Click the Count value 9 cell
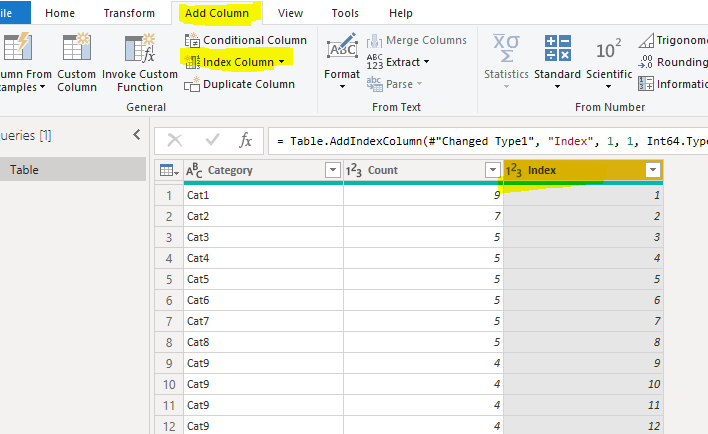708x434 pixels. 424,195
